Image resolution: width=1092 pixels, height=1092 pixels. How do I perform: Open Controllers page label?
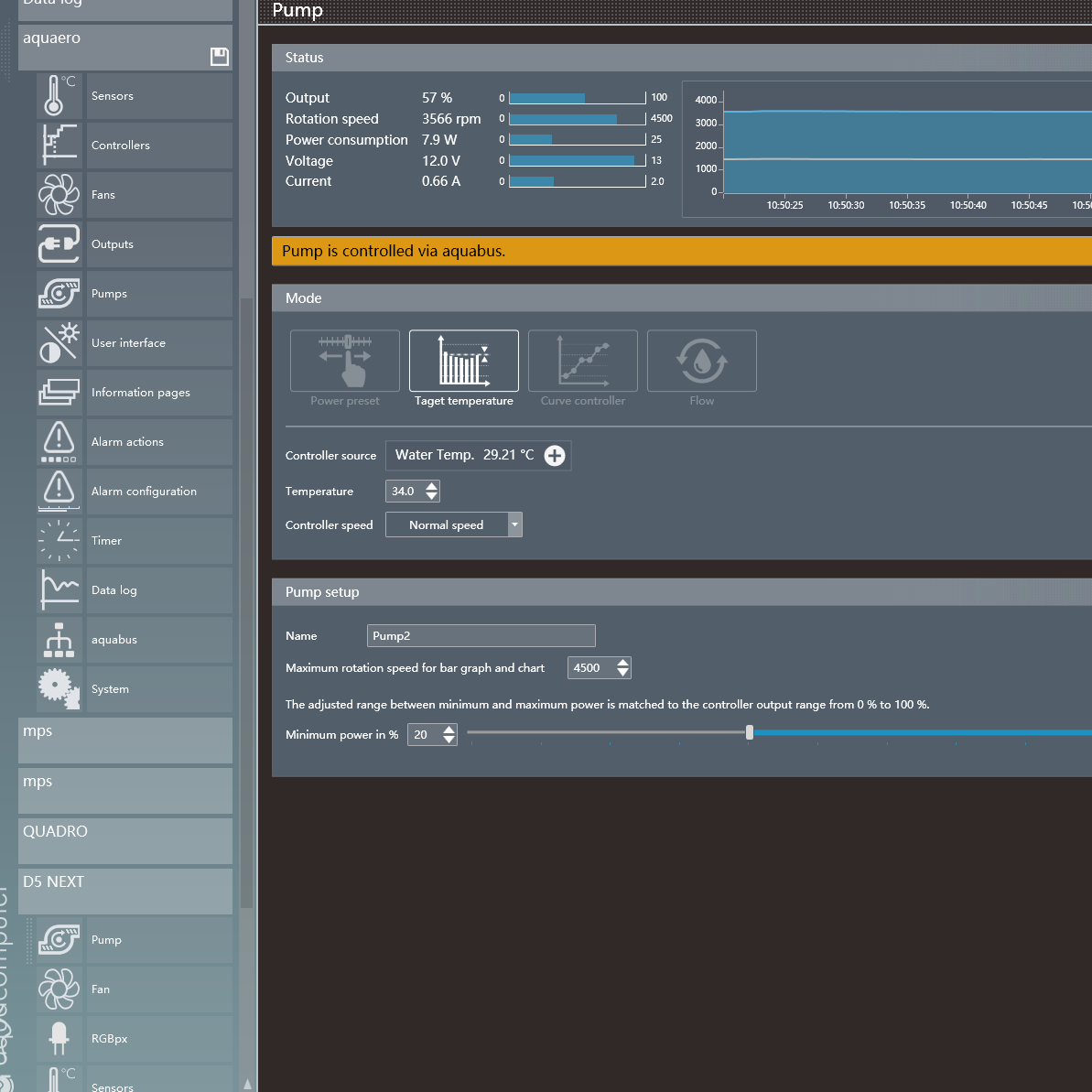(159, 146)
